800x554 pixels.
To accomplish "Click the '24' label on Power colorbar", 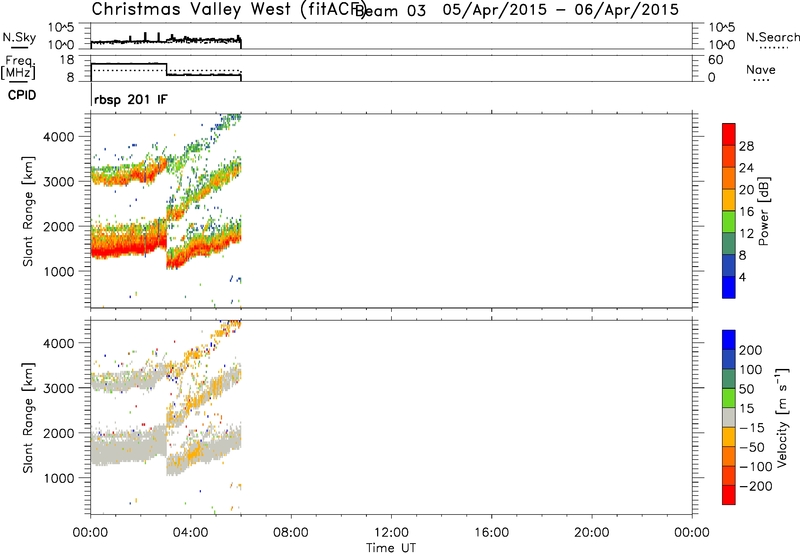I will tap(746, 168).
